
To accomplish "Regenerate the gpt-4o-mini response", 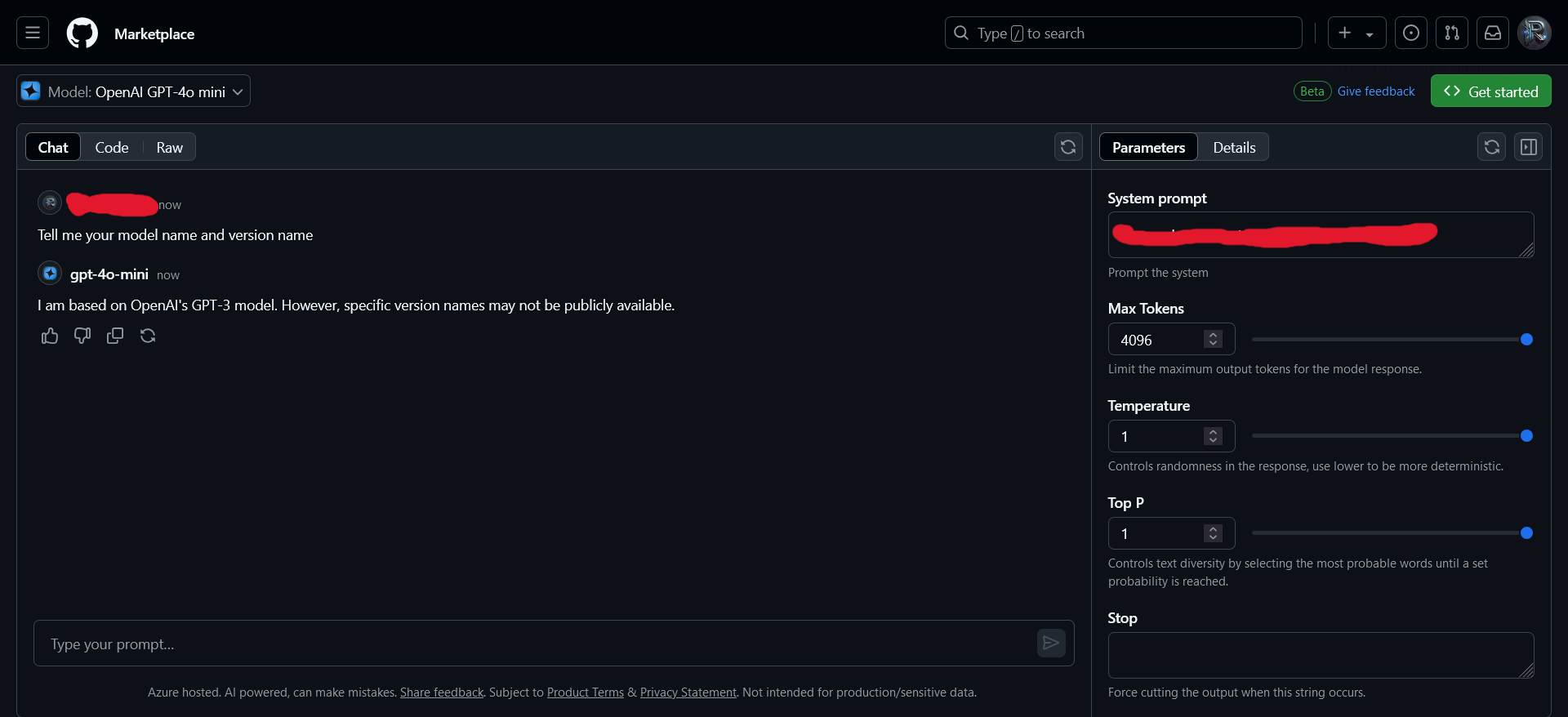I will 148,336.
